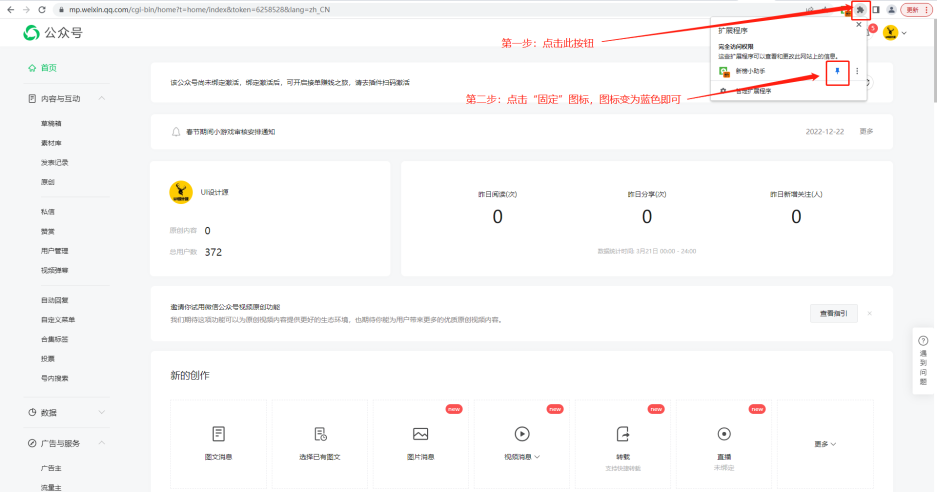The image size is (937, 492).
Task: Click the 广告与服务 compass icon
Action: pos(32,443)
